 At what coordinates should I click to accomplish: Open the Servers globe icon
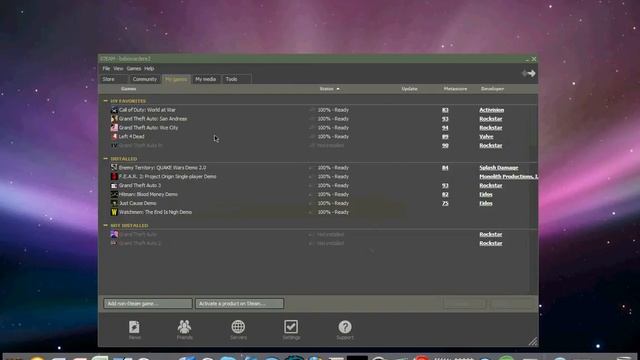(238, 327)
